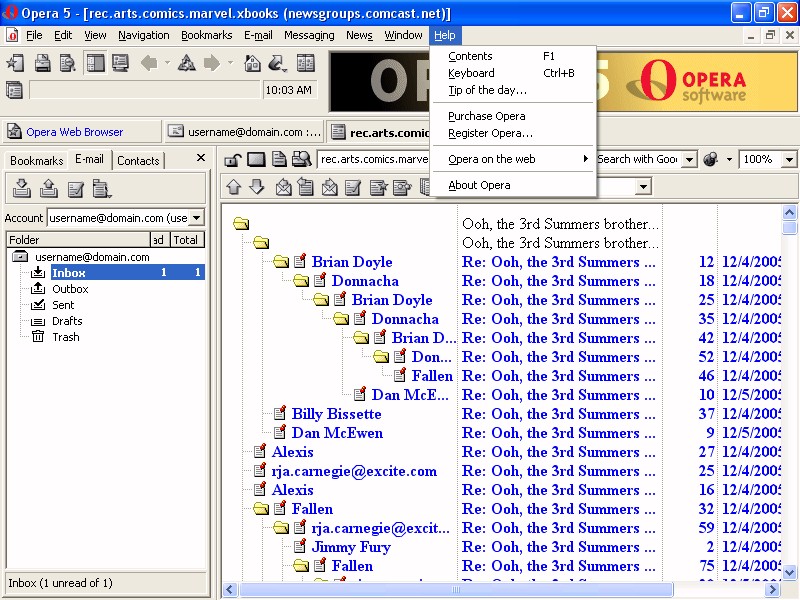
Task: Open Print Preview from the main toolbar
Action: pyautogui.click(x=67, y=63)
